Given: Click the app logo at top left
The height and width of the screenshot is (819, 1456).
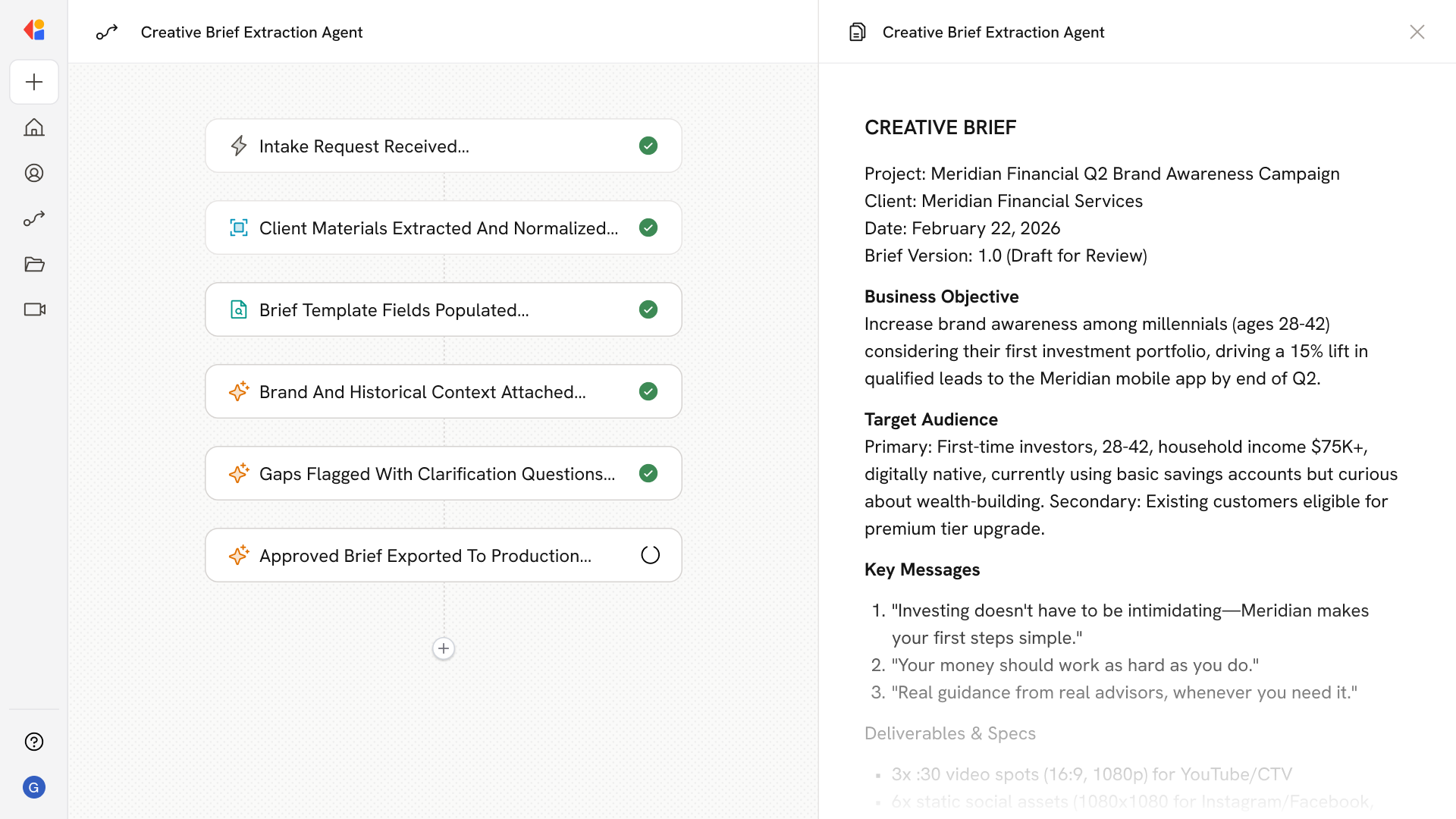Looking at the screenshot, I should [x=34, y=30].
